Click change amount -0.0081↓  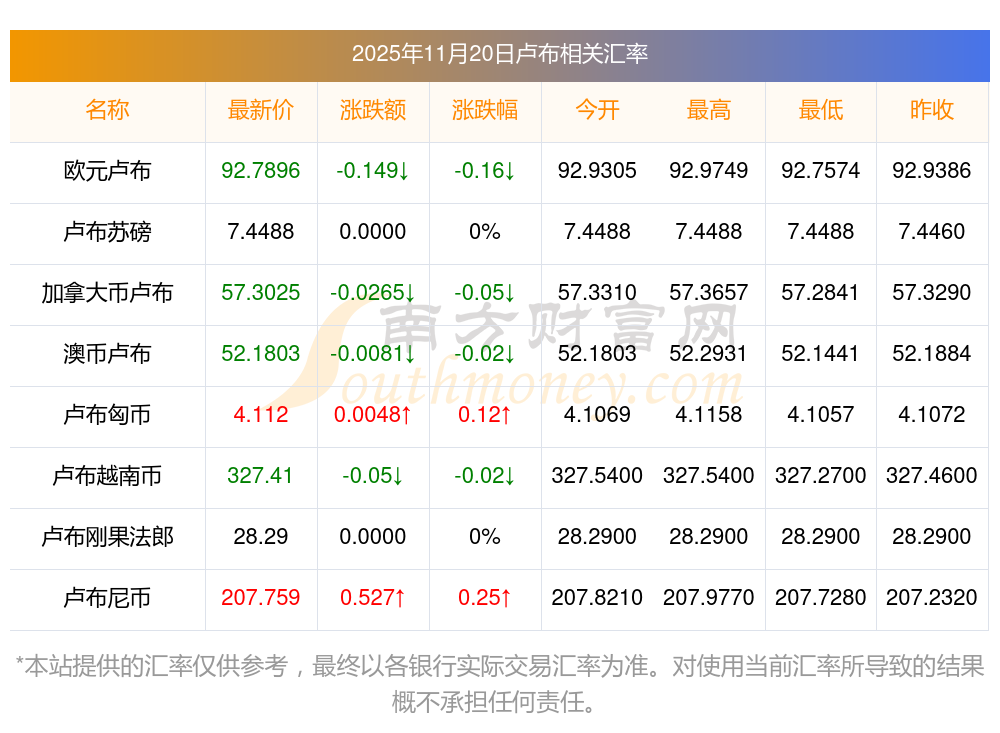point(373,353)
